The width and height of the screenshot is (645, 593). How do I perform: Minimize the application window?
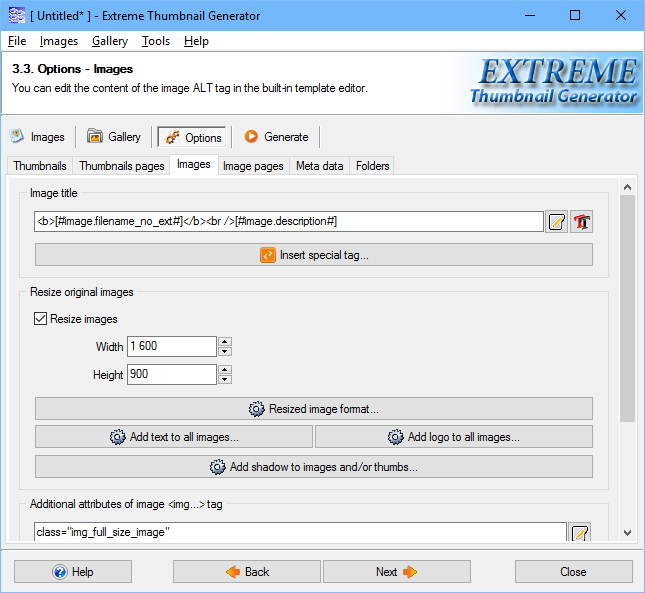click(x=530, y=16)
